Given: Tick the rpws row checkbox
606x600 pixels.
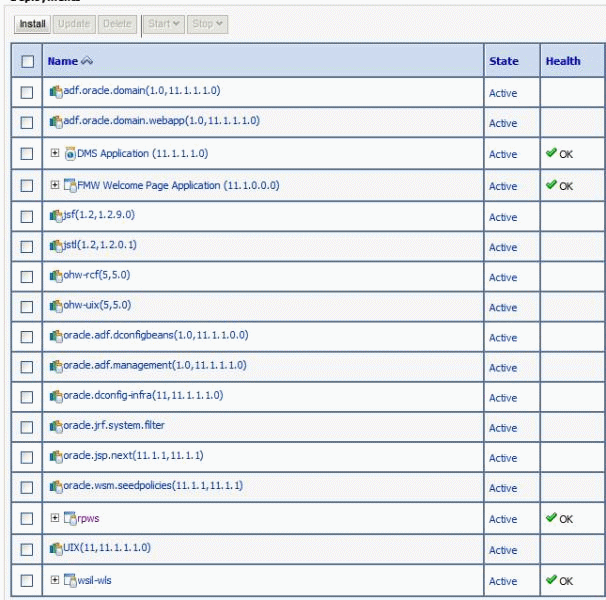Looking at the screenshot, I should click(27, 518).
